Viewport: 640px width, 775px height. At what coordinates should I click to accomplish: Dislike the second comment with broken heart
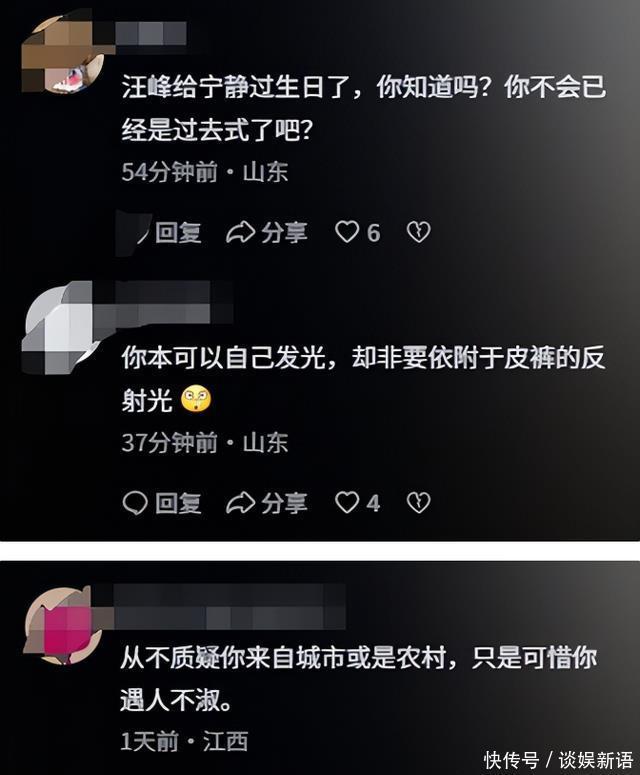click(419, 503)
